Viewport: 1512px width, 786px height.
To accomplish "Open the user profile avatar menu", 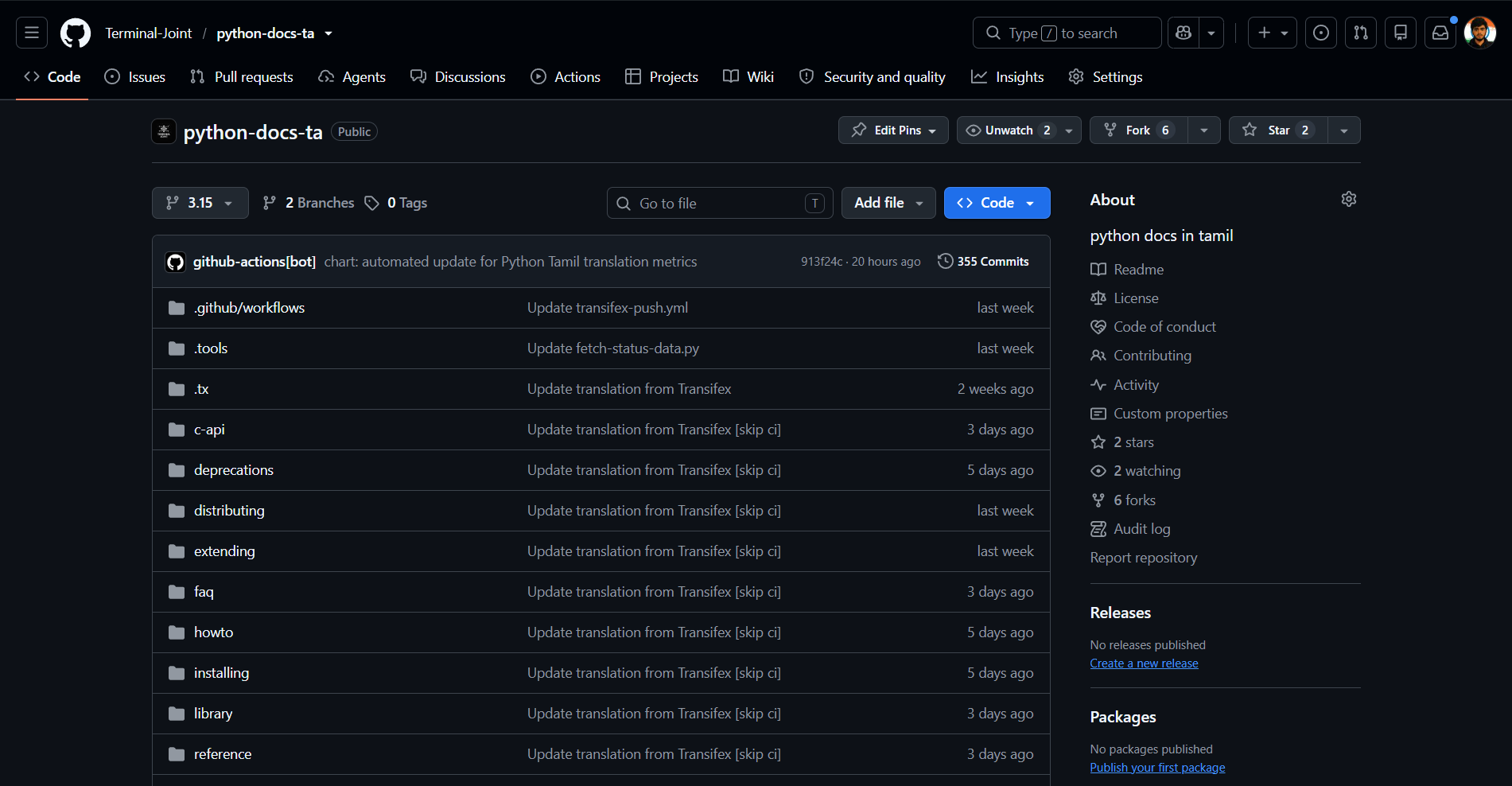I will coord(1480,33).
